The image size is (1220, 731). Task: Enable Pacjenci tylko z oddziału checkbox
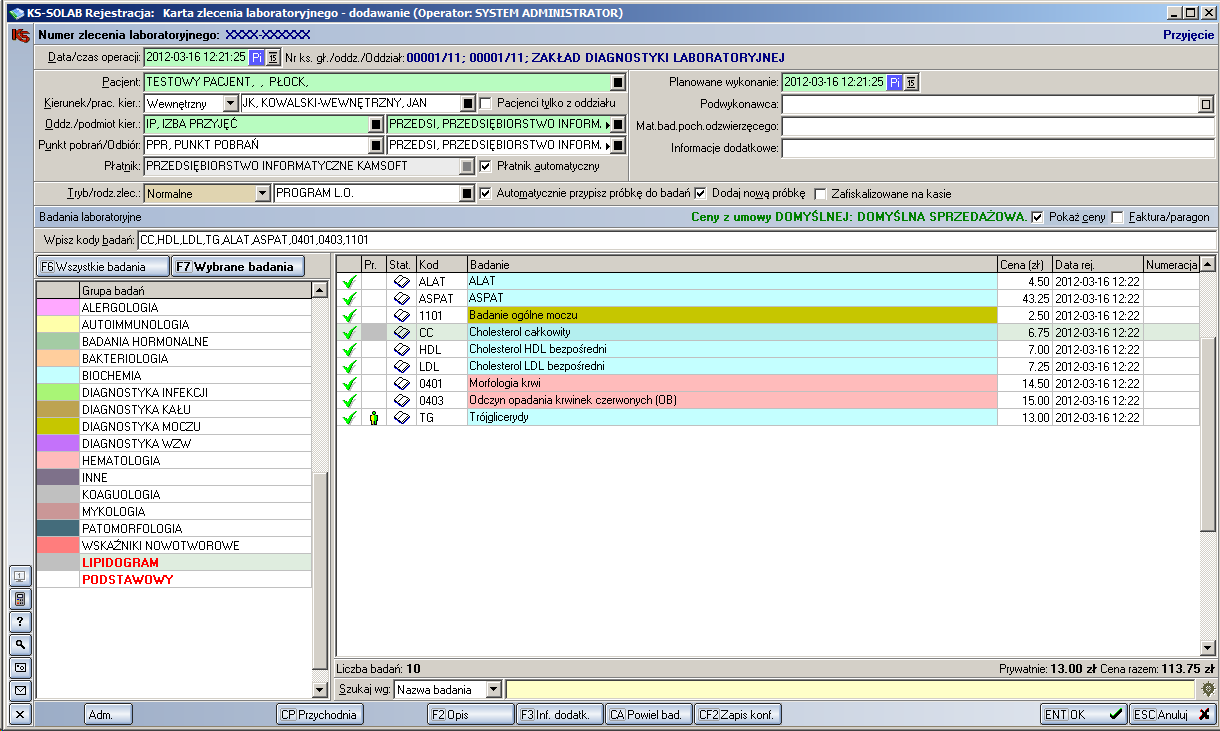[x=486, y=103]
